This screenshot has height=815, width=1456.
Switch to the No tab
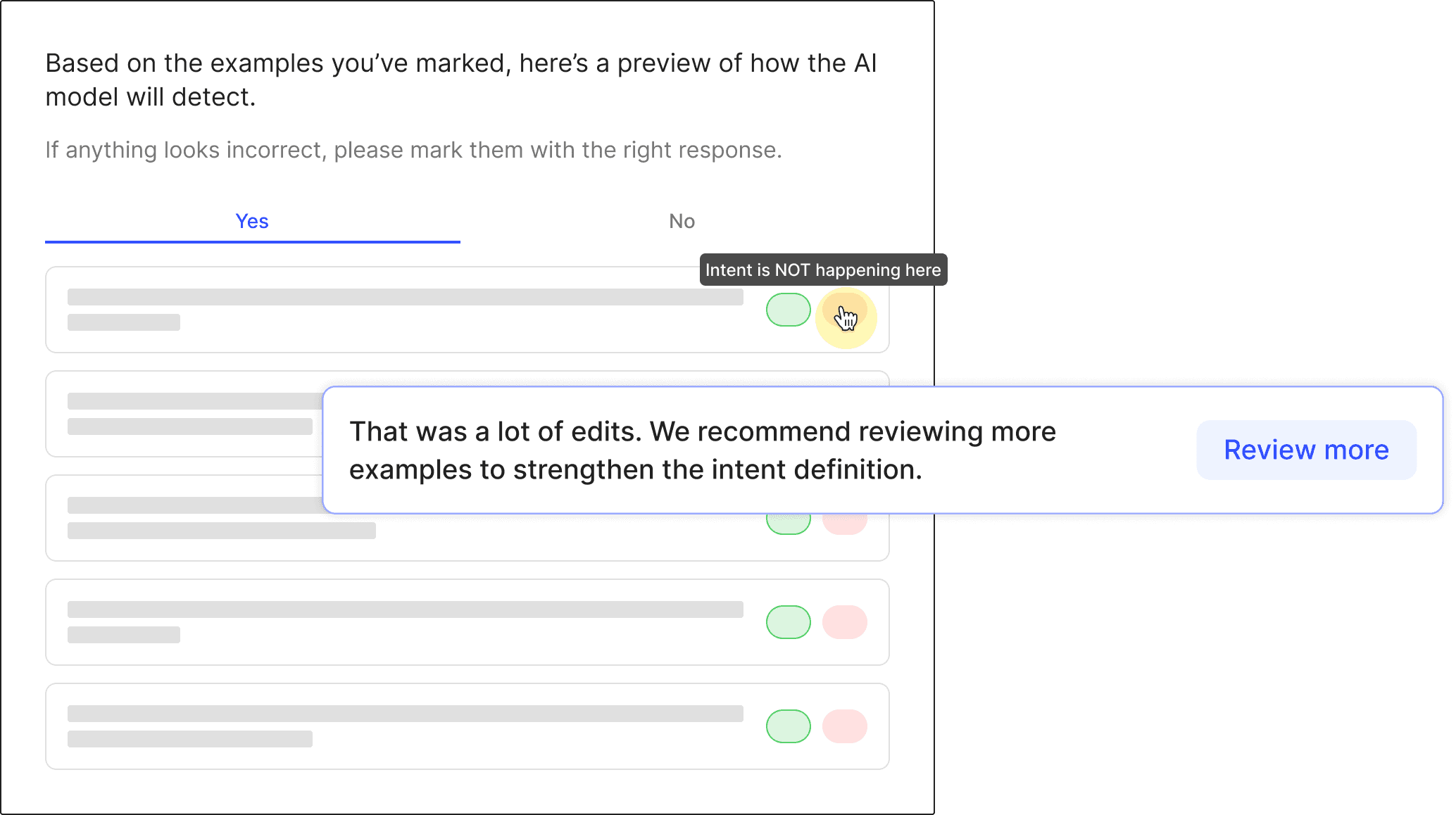[x=682, y=221]
